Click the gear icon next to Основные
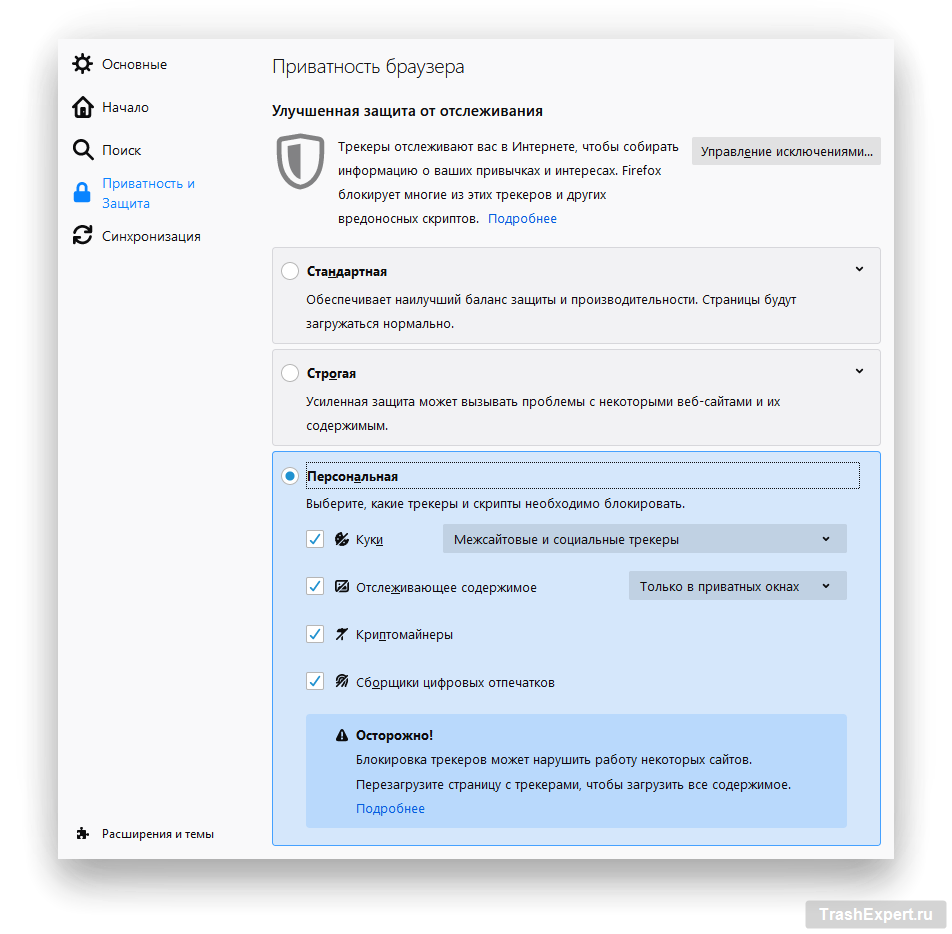Screen dimensions: 952x934 82,64
